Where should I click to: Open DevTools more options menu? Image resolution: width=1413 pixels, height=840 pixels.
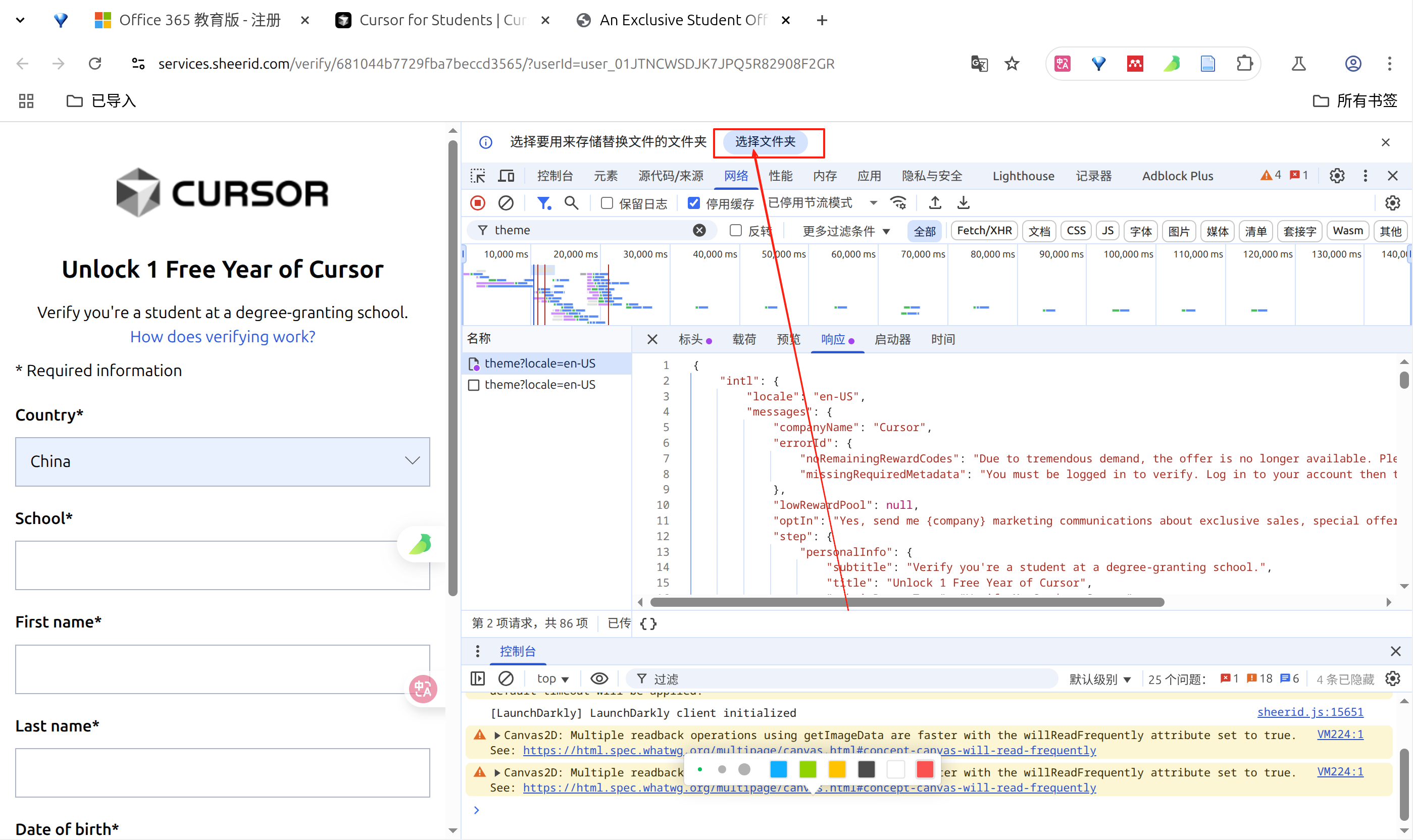tap(1366, 176)
